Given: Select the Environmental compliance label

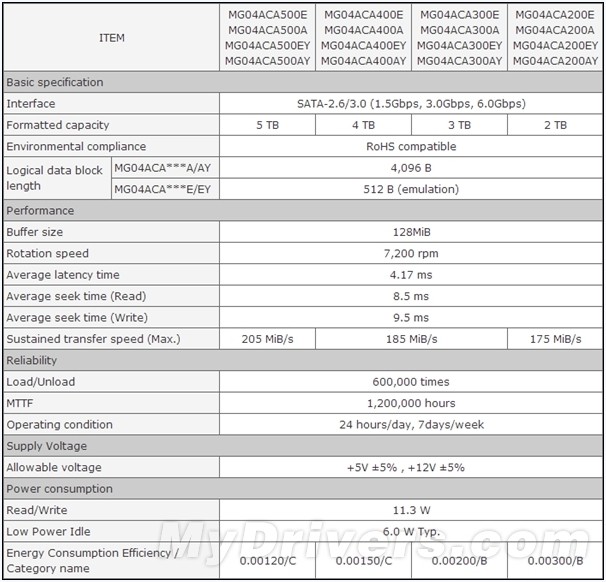Looking at the screenshot, I should [76, 146].
